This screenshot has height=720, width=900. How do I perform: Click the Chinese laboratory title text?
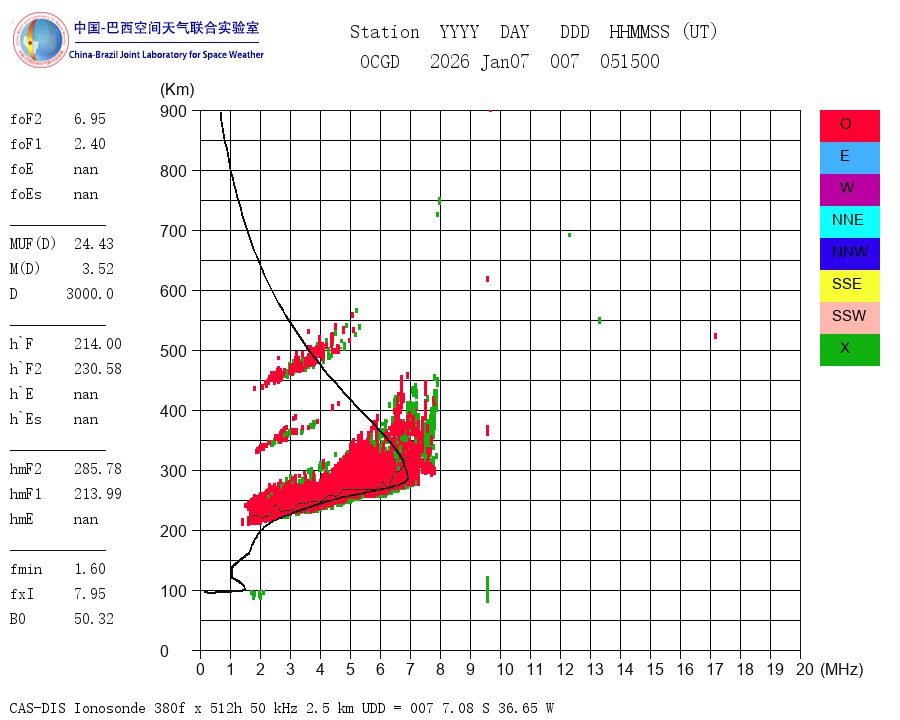[x=166, y=28]
